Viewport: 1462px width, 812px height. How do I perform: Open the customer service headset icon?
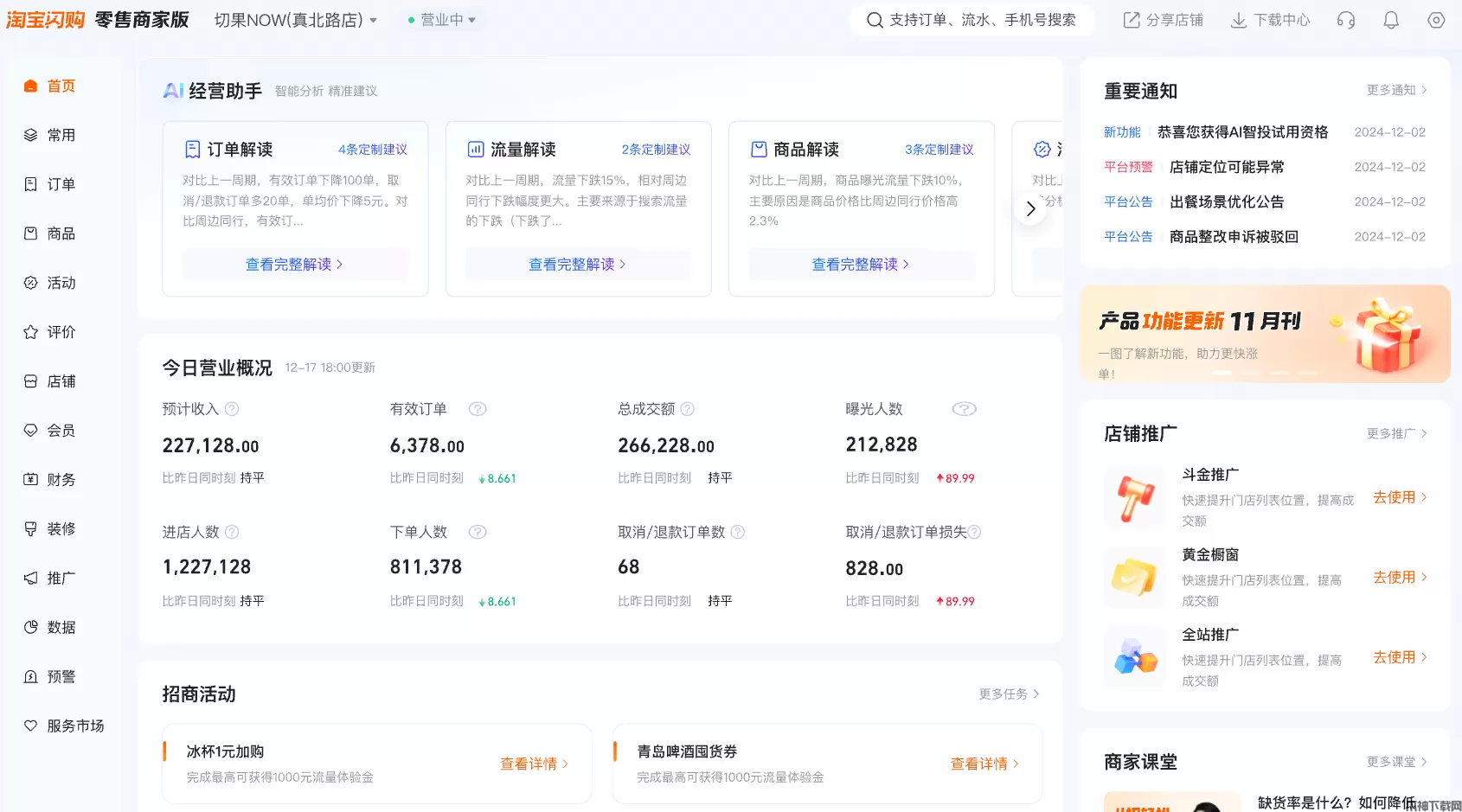(x=1346, y=20)
